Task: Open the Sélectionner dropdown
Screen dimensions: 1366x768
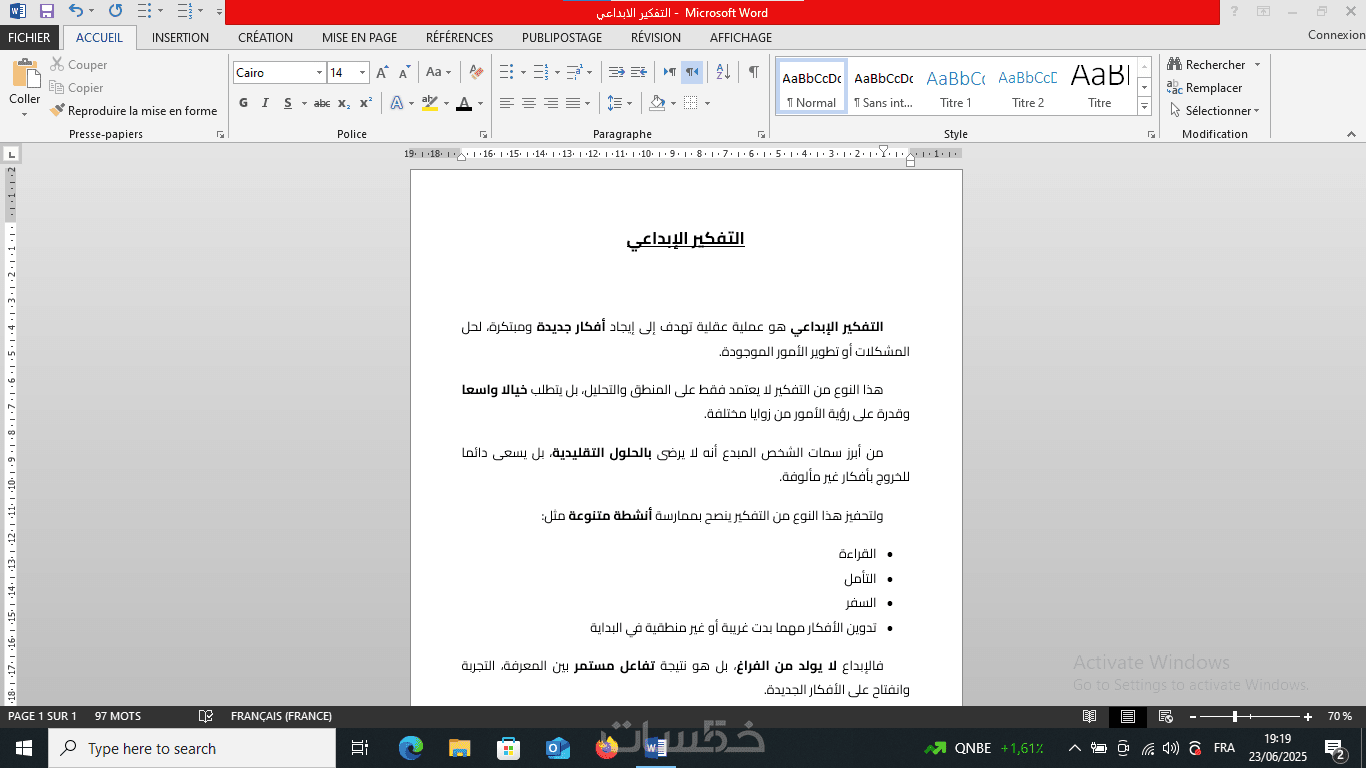Action: (1213, 111)
